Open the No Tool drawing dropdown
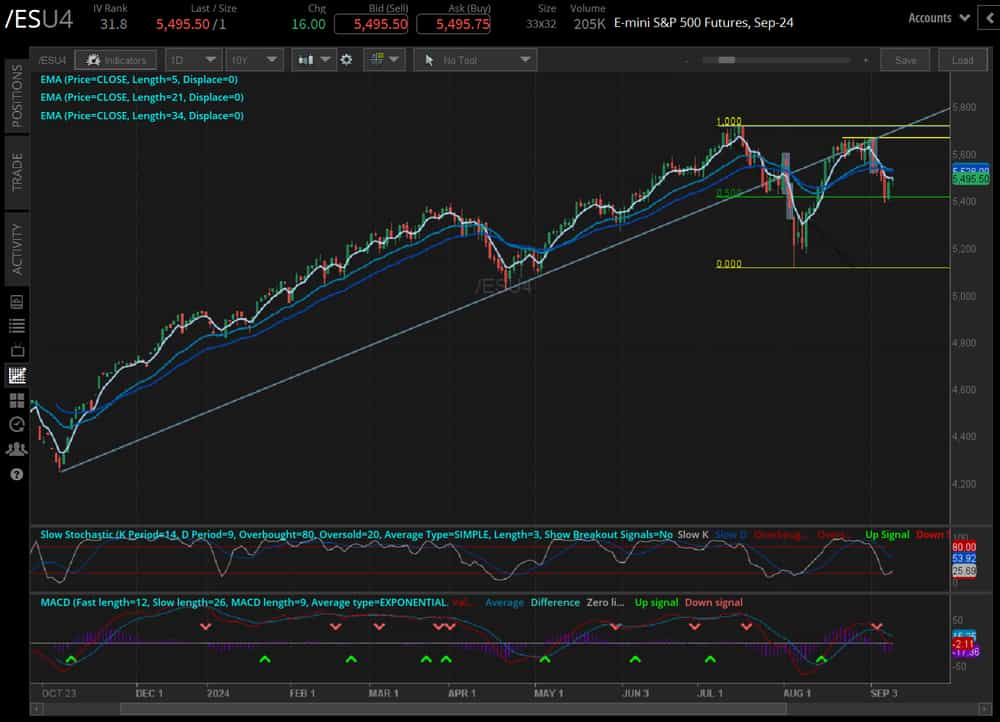This screenshot has width=1000, height=722. pyautogui.click(x=475, y=60)
